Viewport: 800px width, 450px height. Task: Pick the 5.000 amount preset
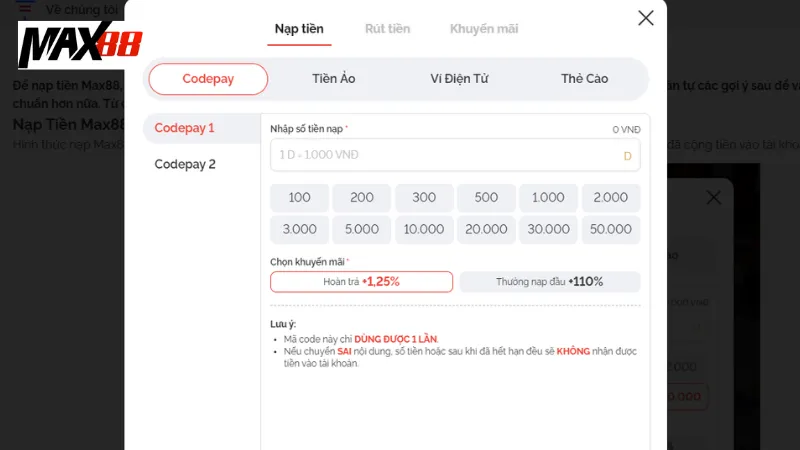tap(362, 230)
